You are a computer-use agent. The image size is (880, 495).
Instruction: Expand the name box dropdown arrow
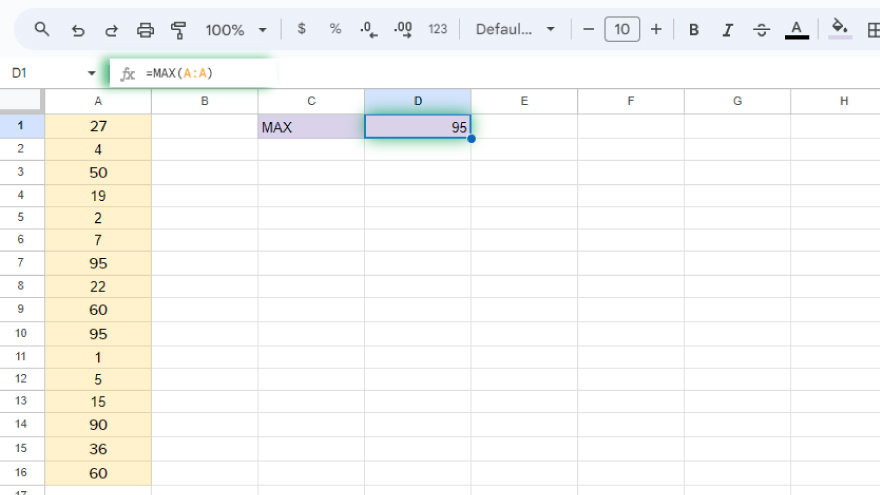pos(92,73)
